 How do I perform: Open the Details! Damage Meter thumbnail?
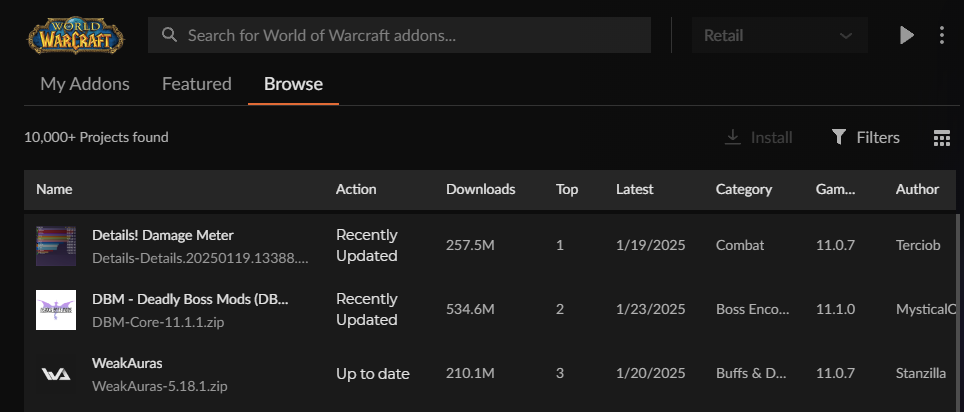[x=56, y=246]
